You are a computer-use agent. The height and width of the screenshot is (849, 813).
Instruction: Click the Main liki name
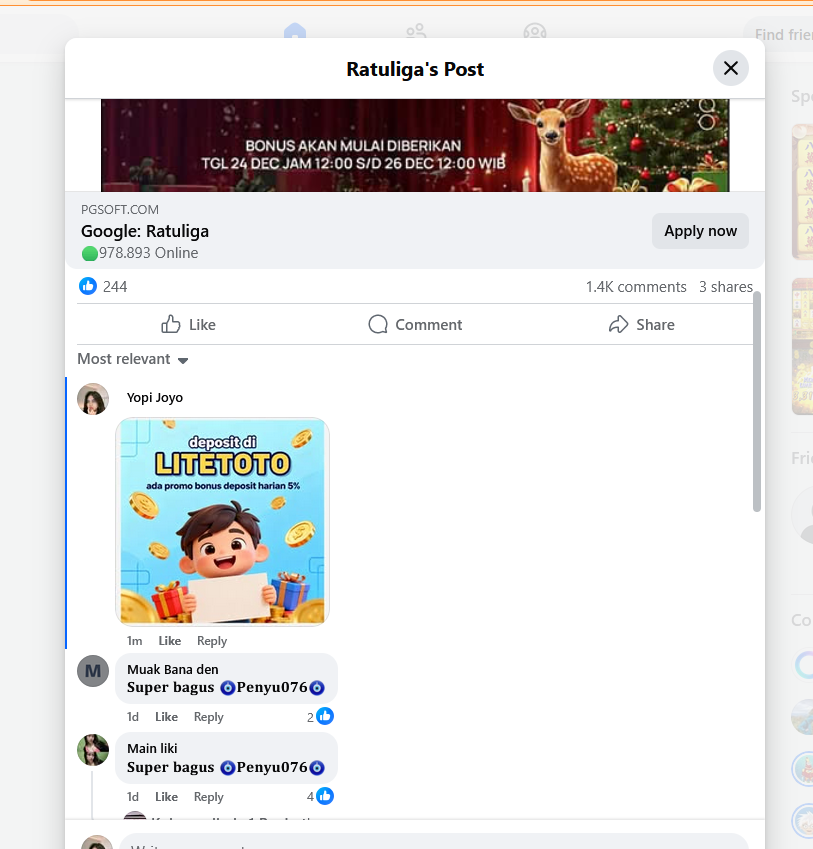click(x=152, y=748)
